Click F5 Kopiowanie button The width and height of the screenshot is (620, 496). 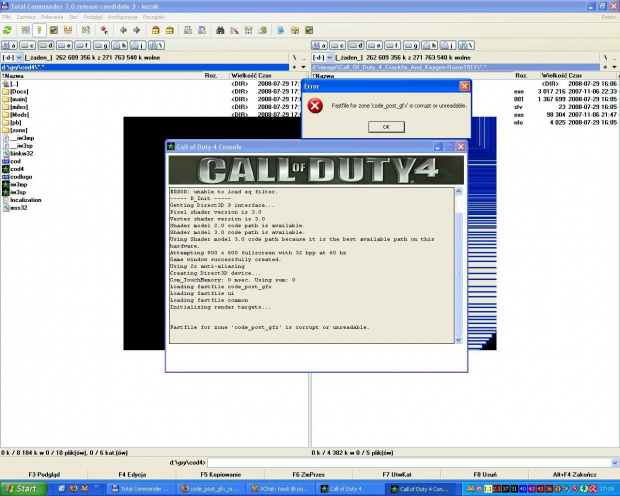(220, 475)
